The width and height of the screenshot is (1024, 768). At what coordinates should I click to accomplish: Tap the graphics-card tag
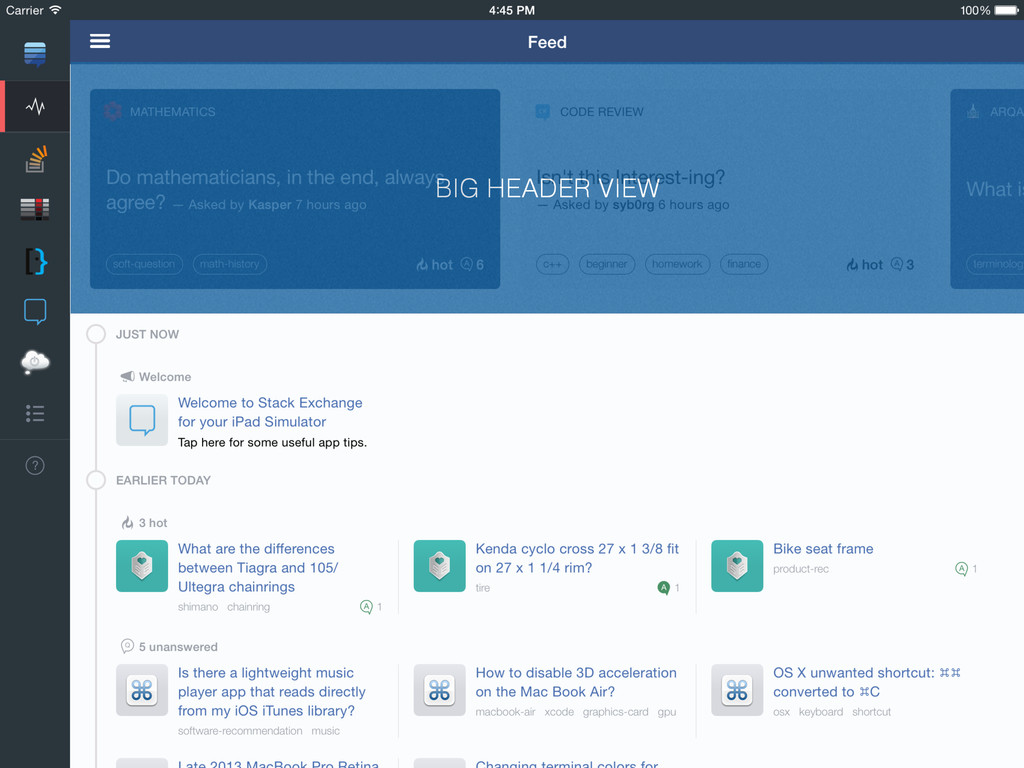click(x=615, y=712)
